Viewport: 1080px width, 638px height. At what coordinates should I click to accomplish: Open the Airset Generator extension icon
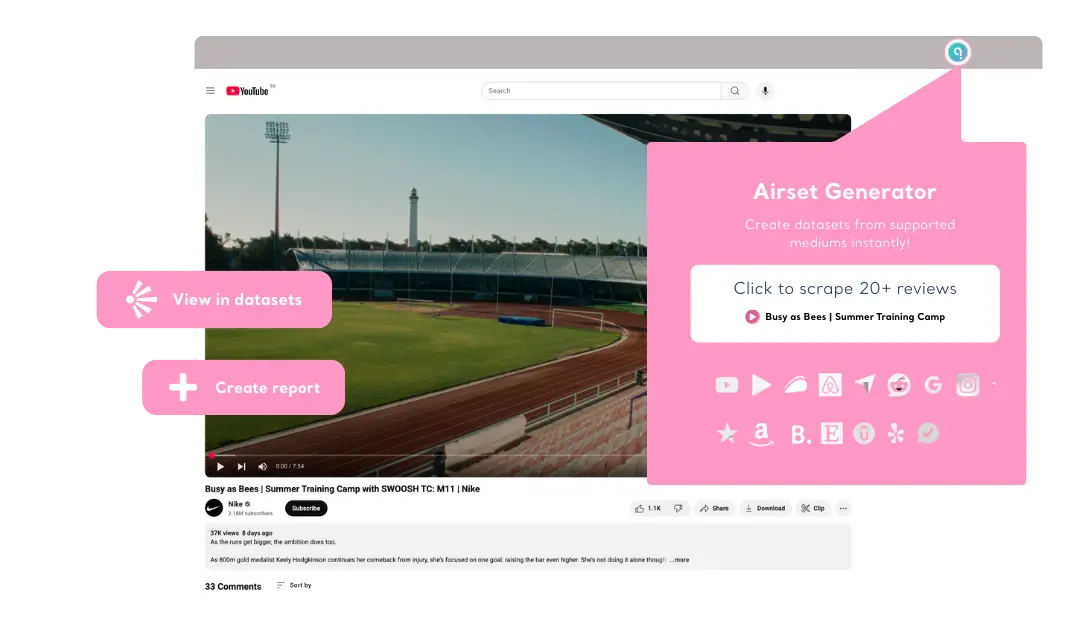coord(957,52)
